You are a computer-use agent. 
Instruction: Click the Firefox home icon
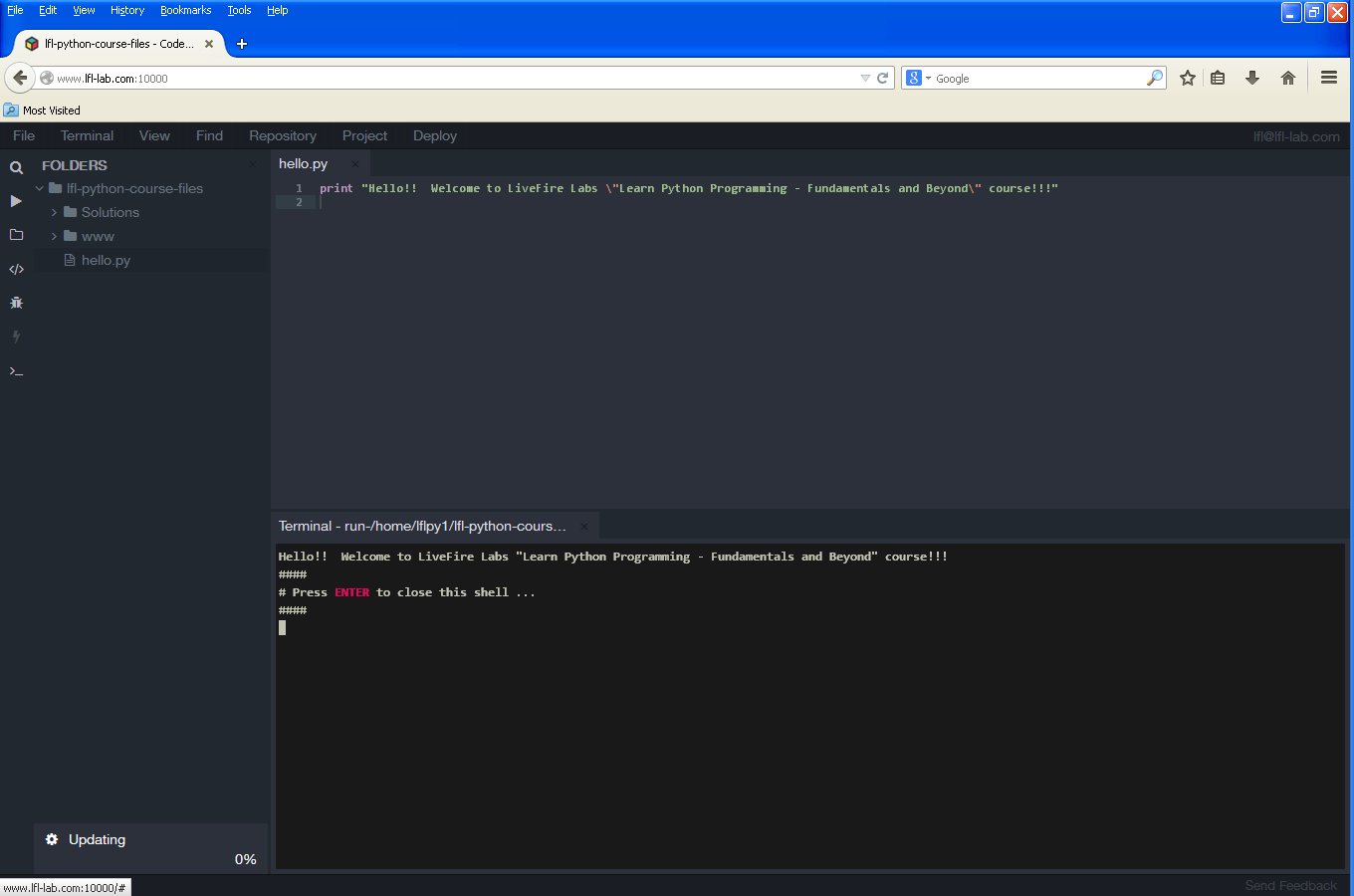point(1287,78)
